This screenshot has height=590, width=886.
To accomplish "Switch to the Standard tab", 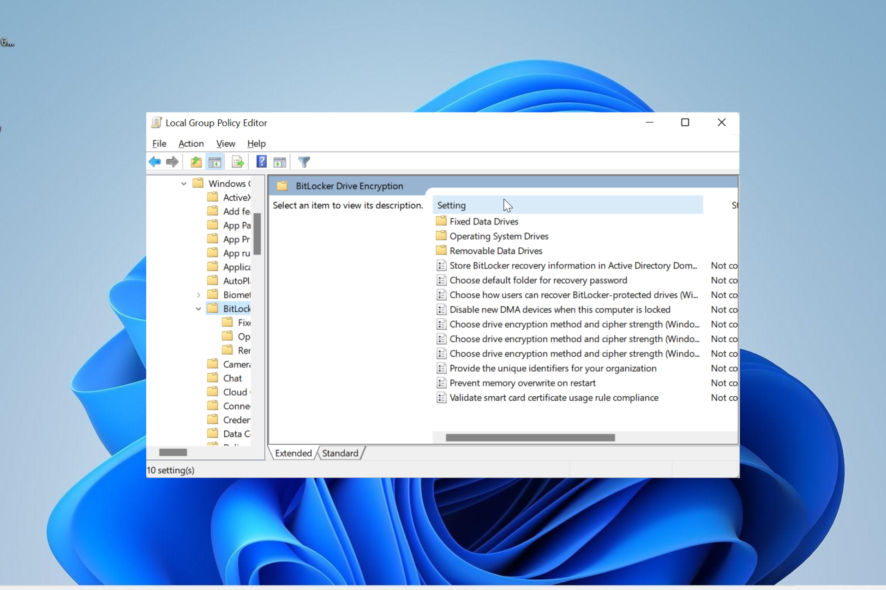I will [341, 453].
